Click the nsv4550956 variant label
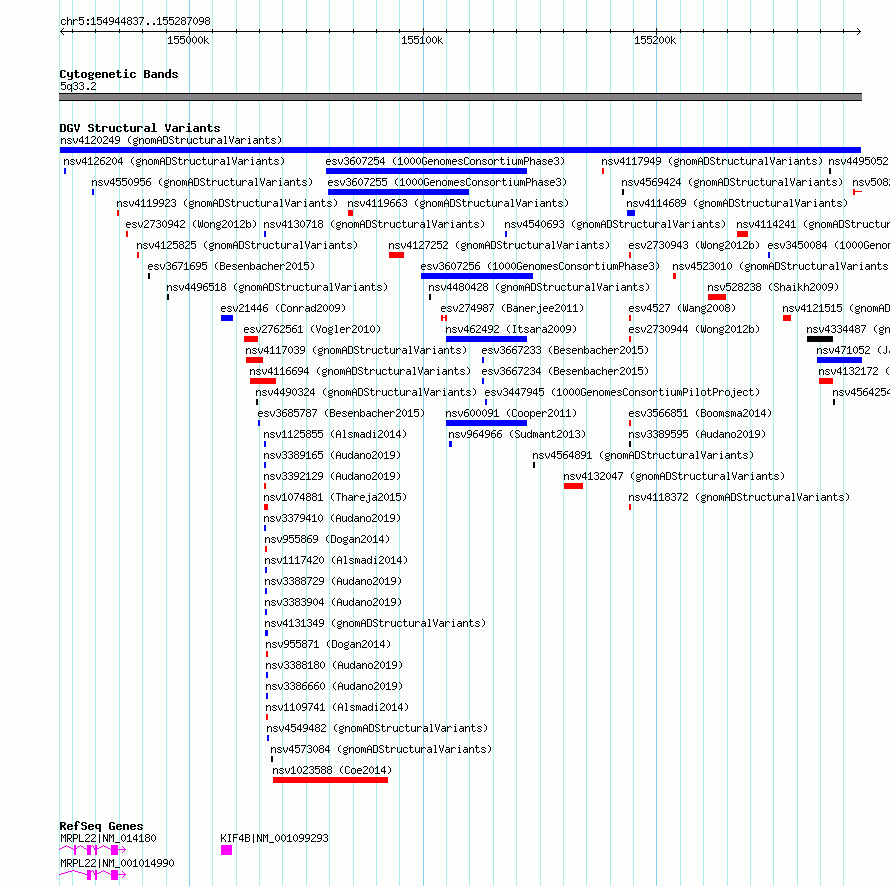 pos(202,182)
